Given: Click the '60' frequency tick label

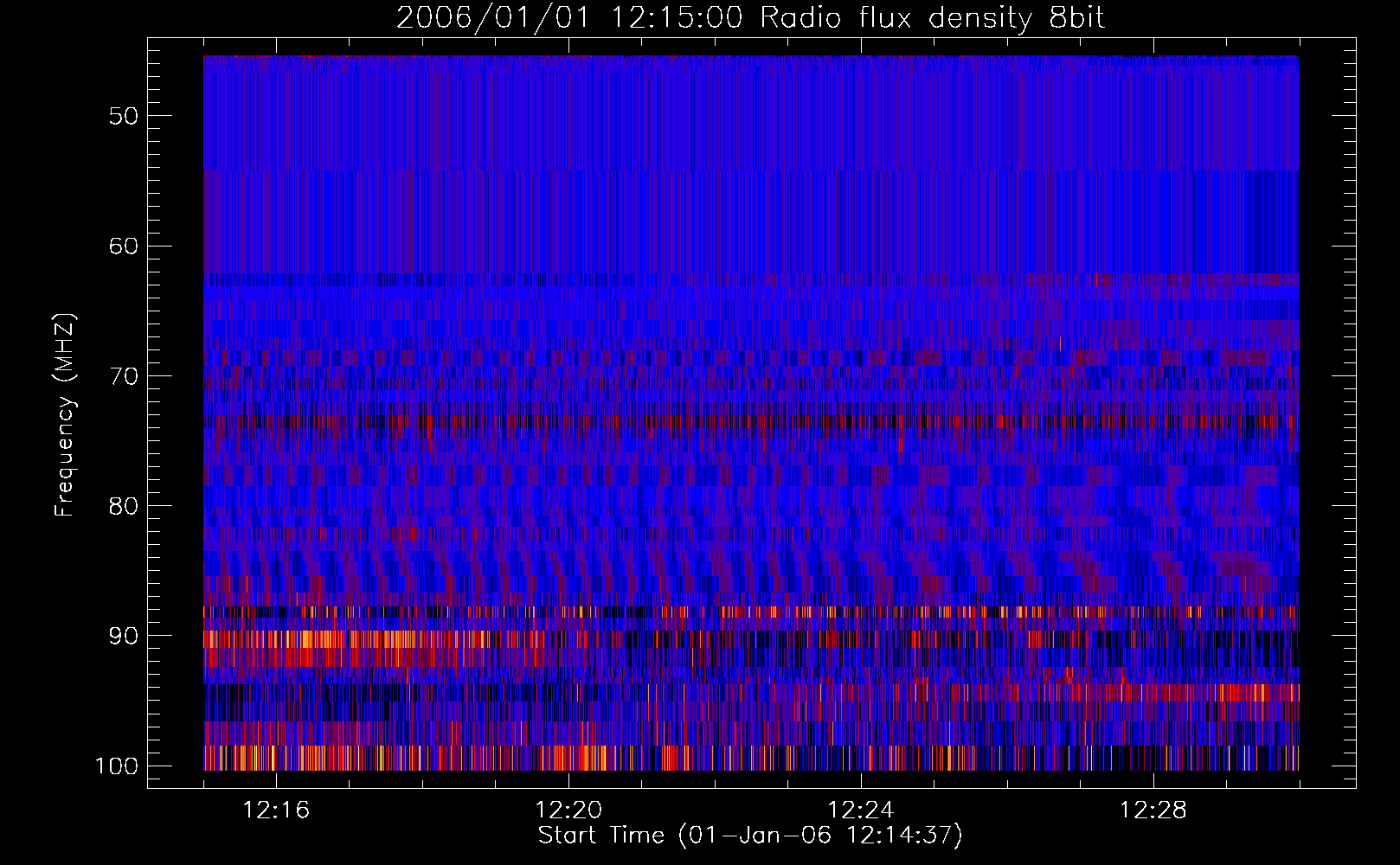Looking at the screenshot, I should [124, 247].
